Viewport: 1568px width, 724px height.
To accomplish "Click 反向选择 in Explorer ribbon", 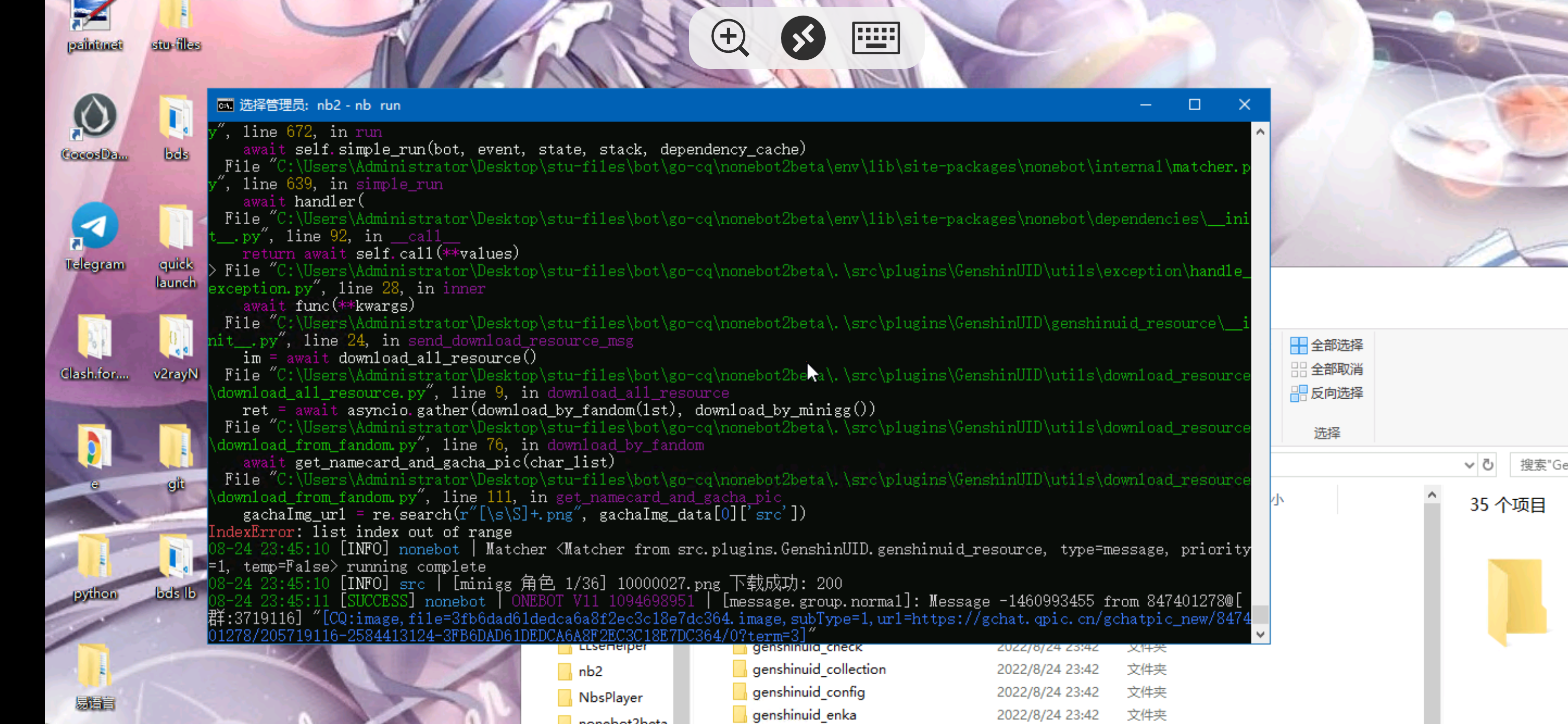I will (1326, 393).
